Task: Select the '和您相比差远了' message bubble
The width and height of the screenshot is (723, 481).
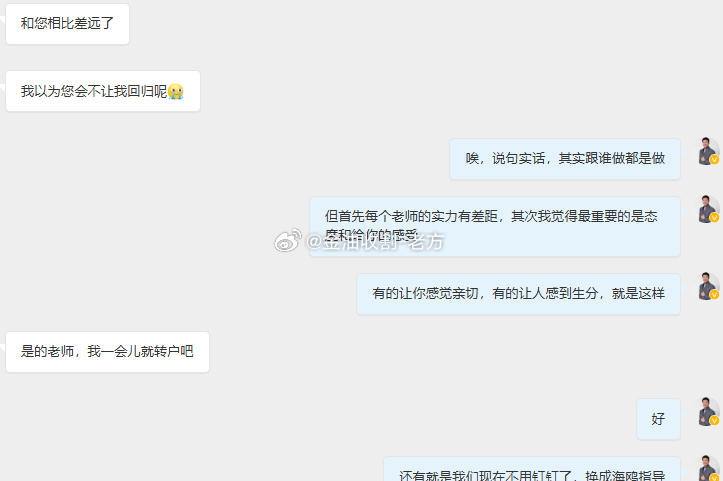Action: pyautogui.click(x=67, y=24)
